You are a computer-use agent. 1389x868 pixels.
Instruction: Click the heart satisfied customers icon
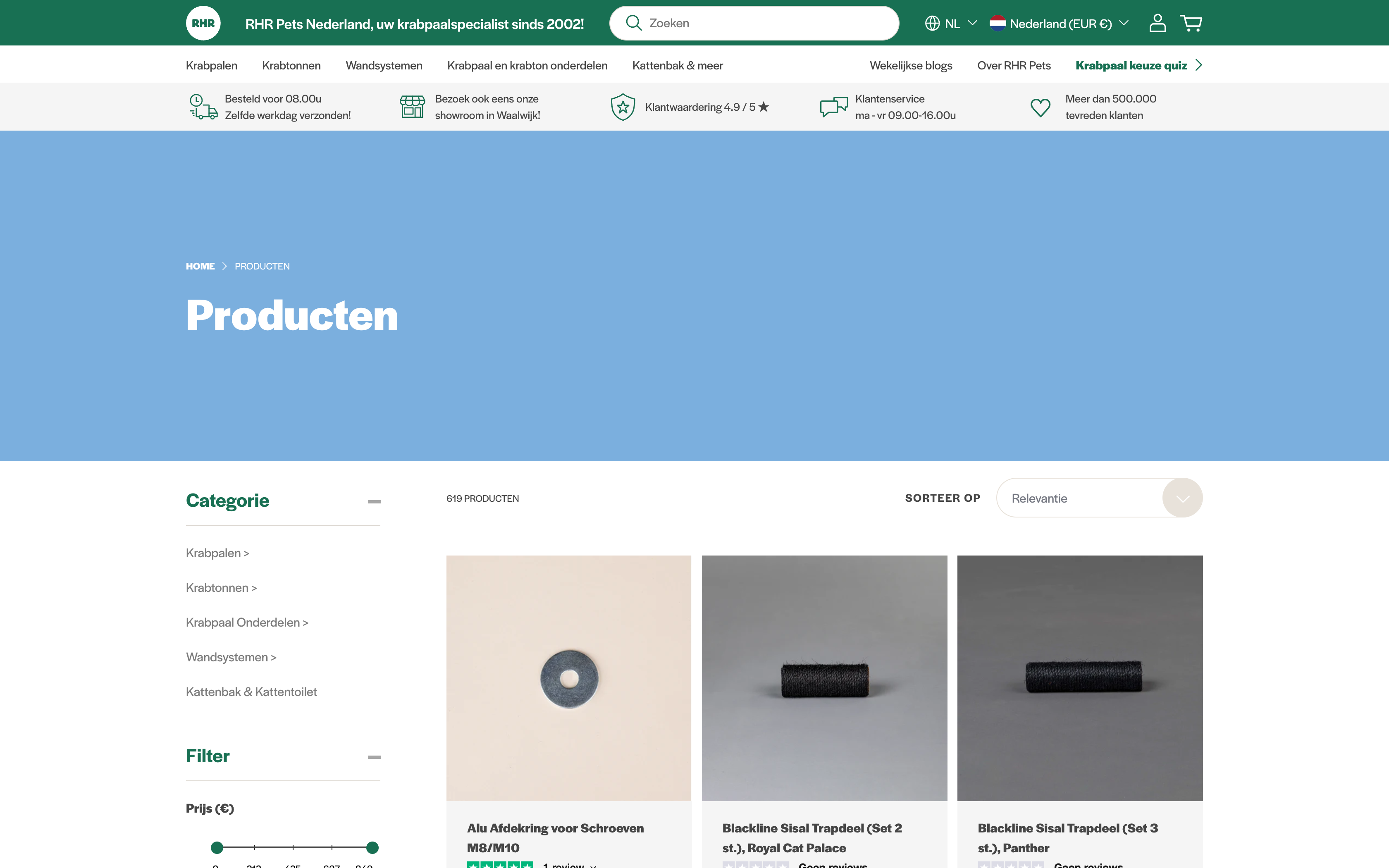tap(1040, 107)
